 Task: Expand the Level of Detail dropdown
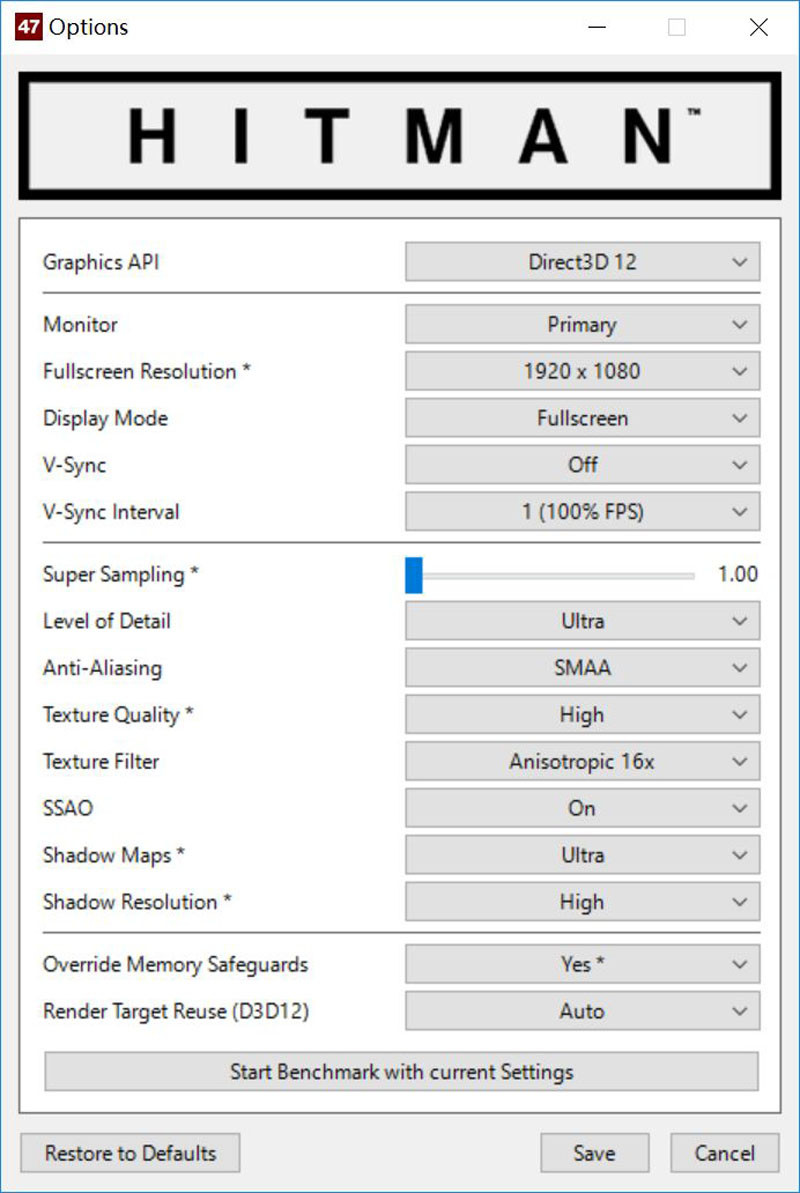tap(582, 621)
